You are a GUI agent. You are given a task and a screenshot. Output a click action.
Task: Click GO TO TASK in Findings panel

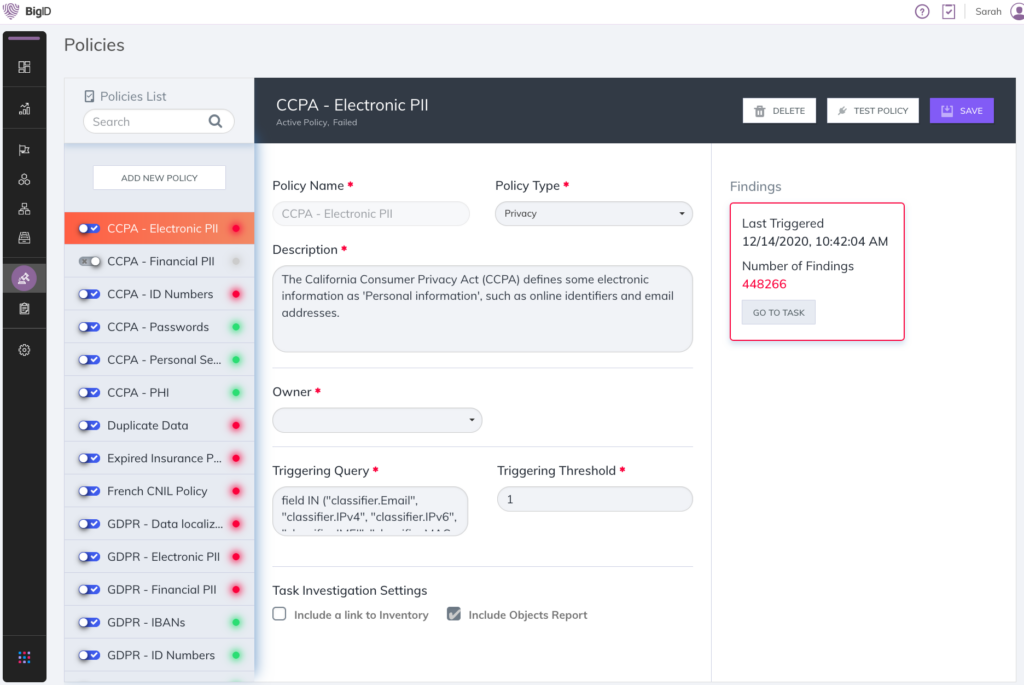(x=778, y=311)
